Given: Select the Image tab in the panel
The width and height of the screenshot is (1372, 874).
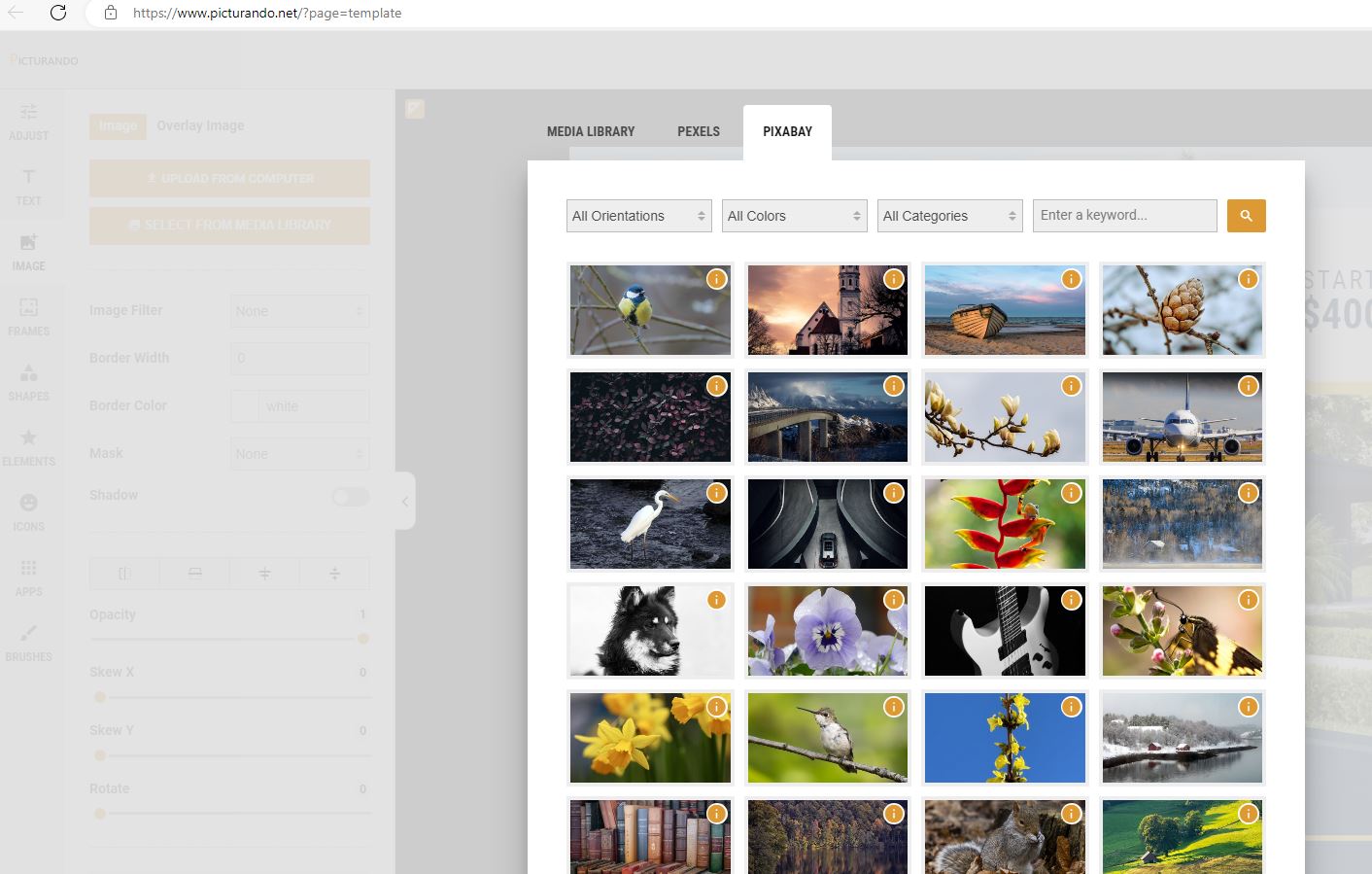Looking at the screenshot, I should (118, 125).
